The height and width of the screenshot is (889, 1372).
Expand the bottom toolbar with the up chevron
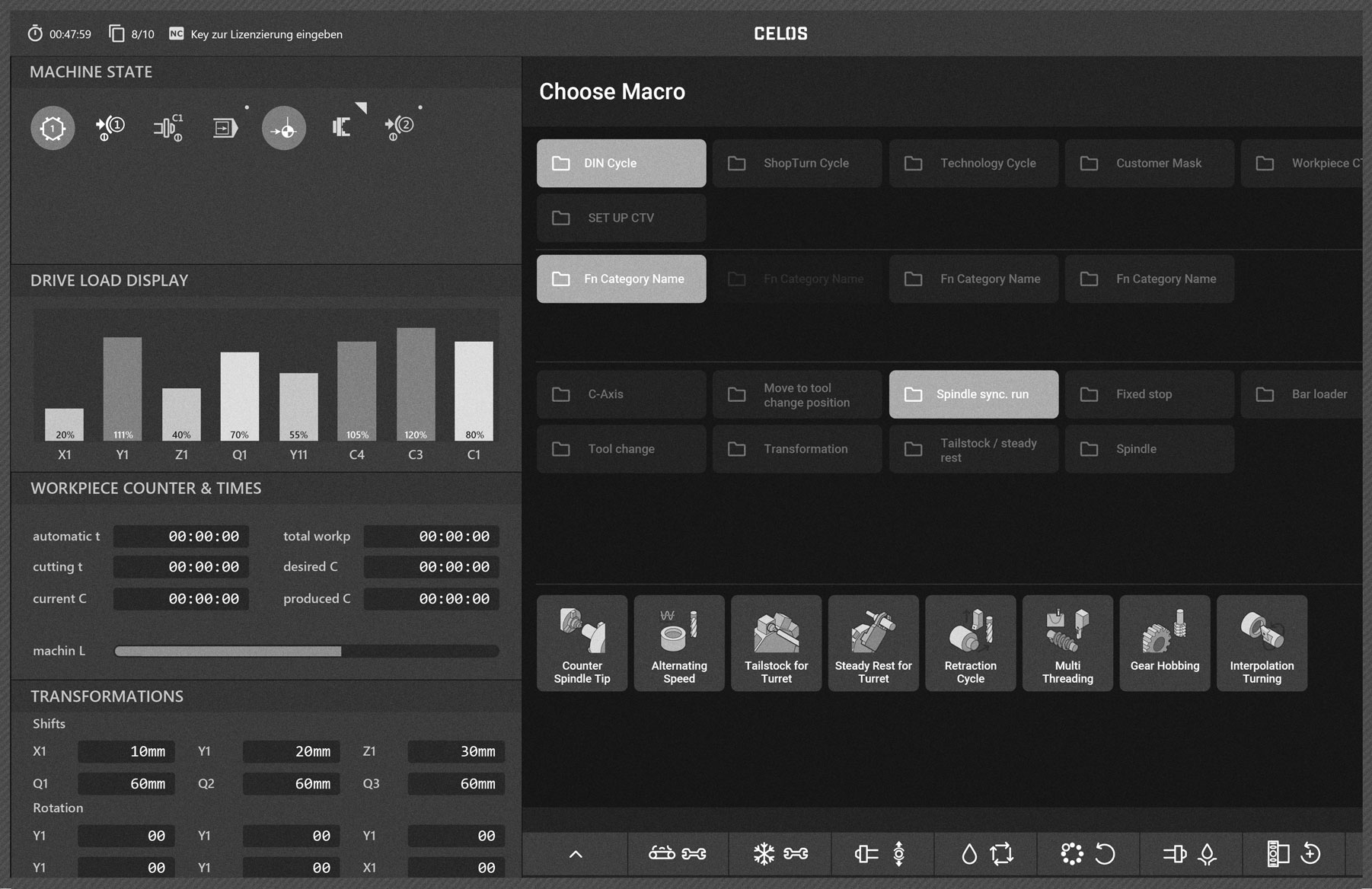pyautogui.click(x=576, y=854)
